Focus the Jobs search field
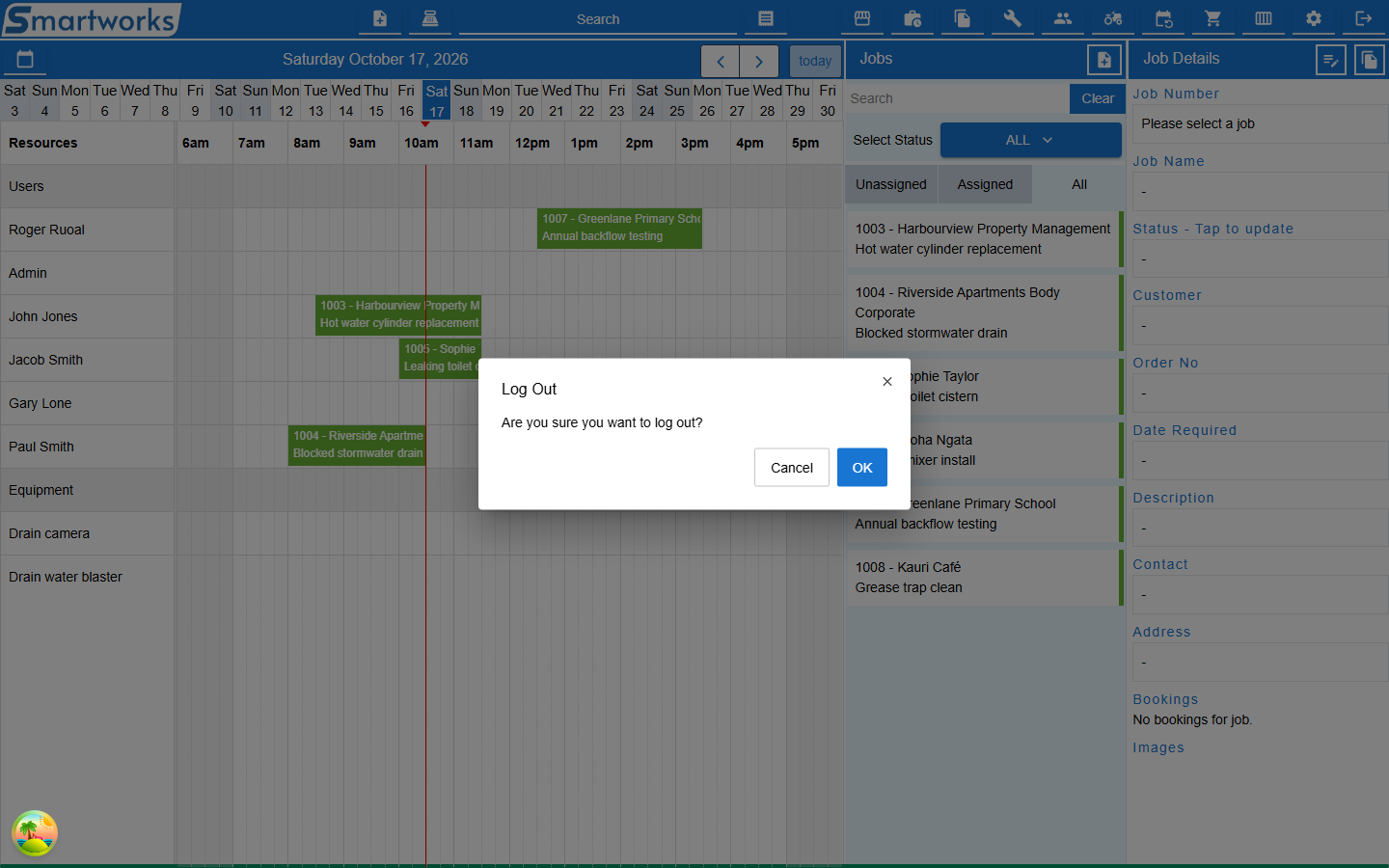The width and height of the screenshot is (1389, 868). click(x=957, y=98)
